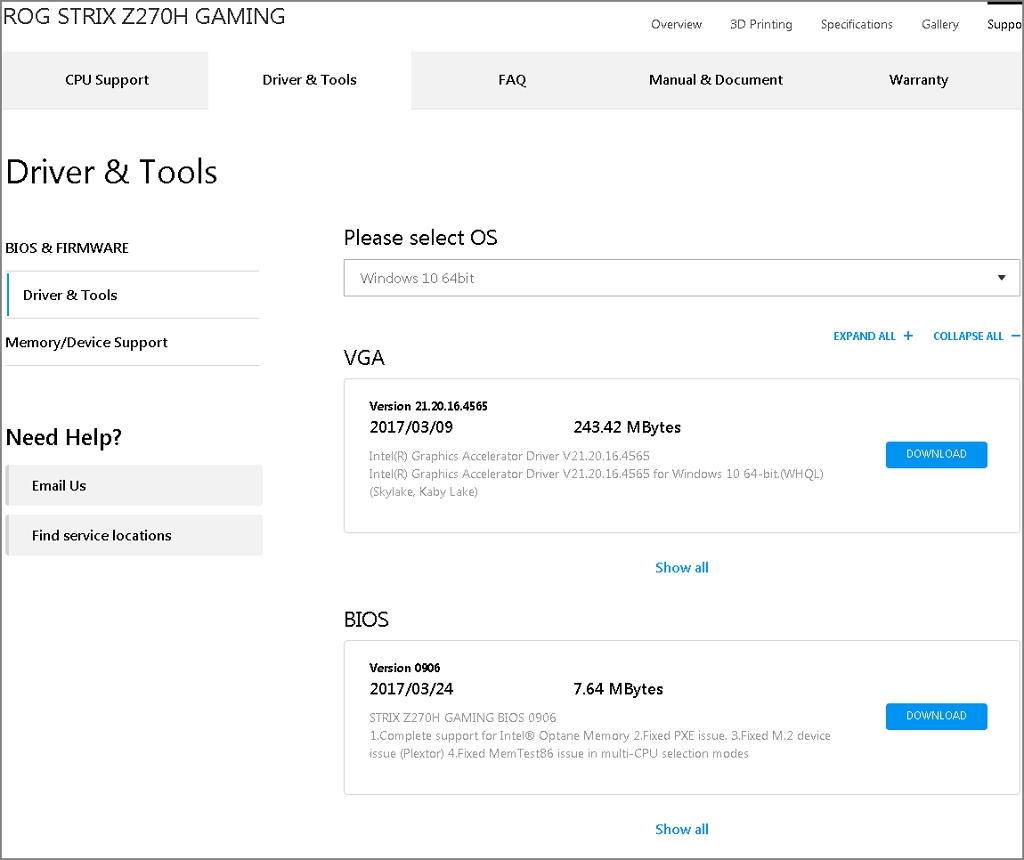Click the 2017/03/24 release date

[x=411, y=690]
